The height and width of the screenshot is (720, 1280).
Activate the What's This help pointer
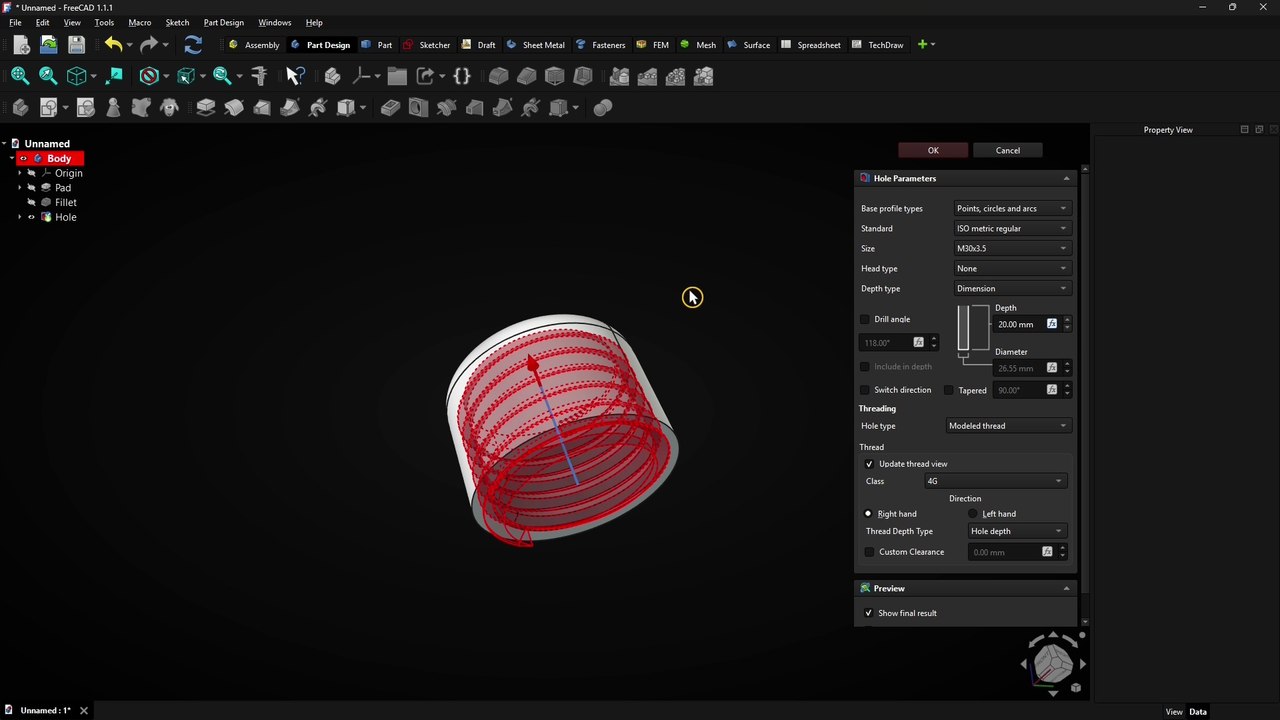tap(295, 76)
